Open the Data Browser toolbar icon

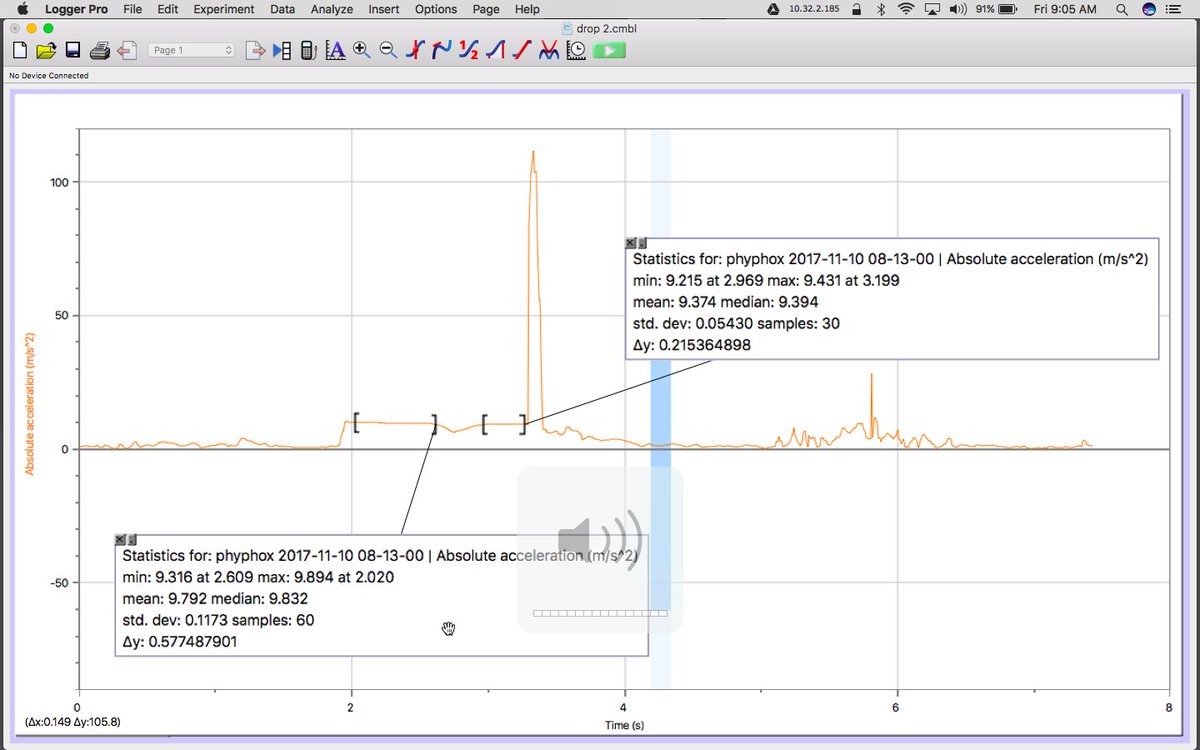(282, 50)
